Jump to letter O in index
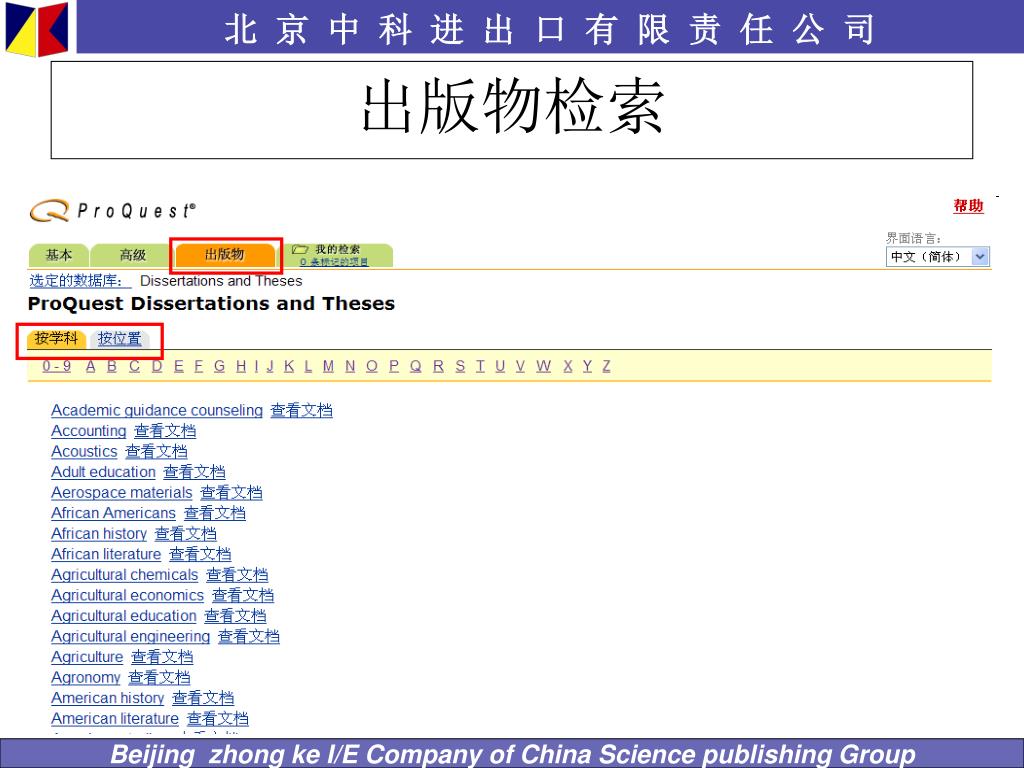Screen dimensions: 1024x768 coord(372,366)
